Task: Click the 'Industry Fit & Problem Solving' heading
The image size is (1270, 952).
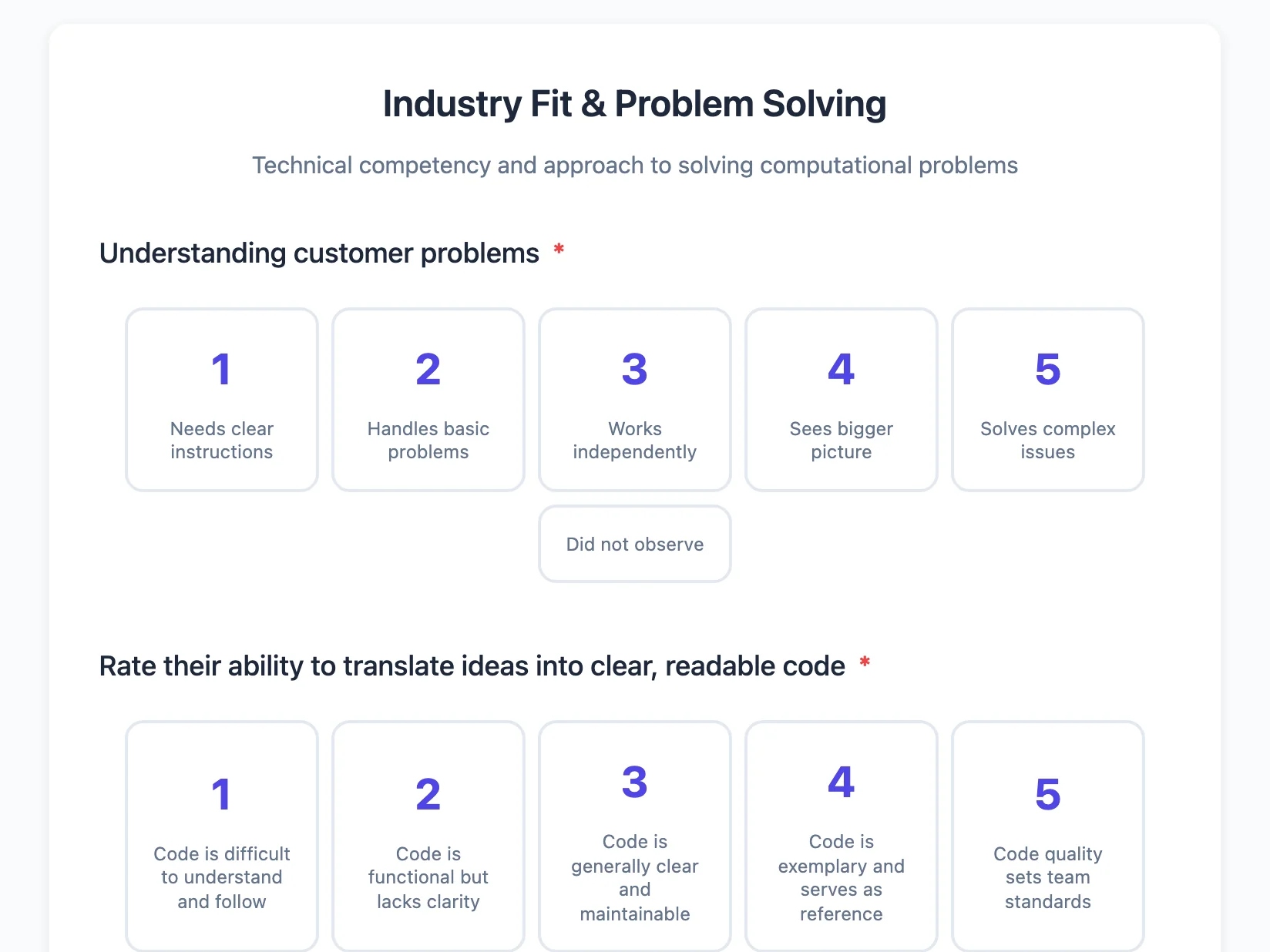Action: [635, 104]
